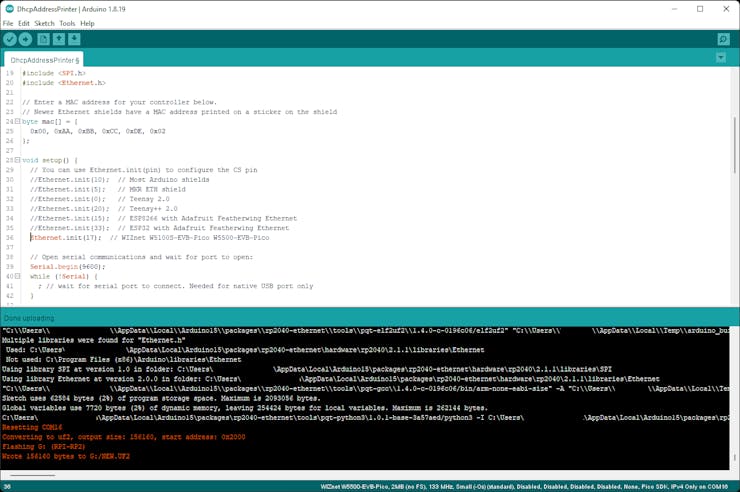740x492 pixels.
Task: Collapse the void setup() code fold
Action: (x=17, y=160)
